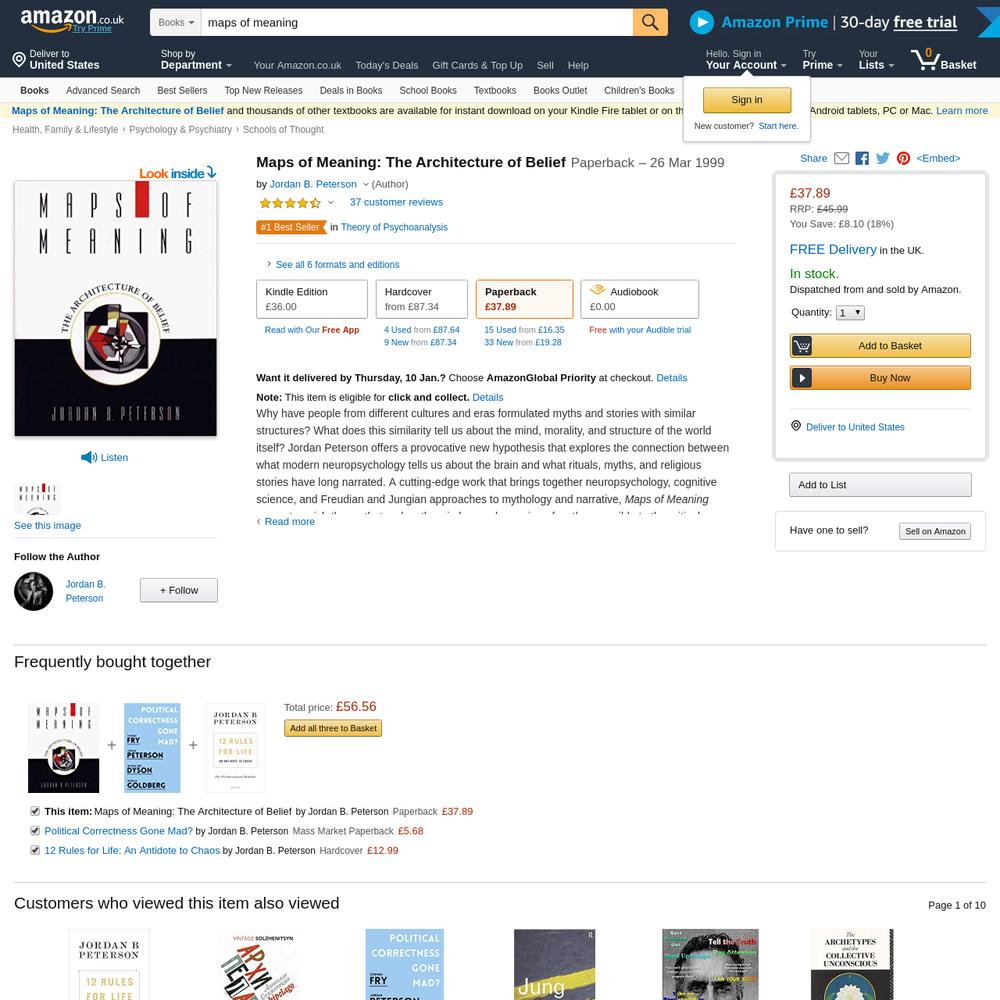The image size is (1000, 1000).
Task: Open the shopping basket icon
Action: tap(925, 59)
